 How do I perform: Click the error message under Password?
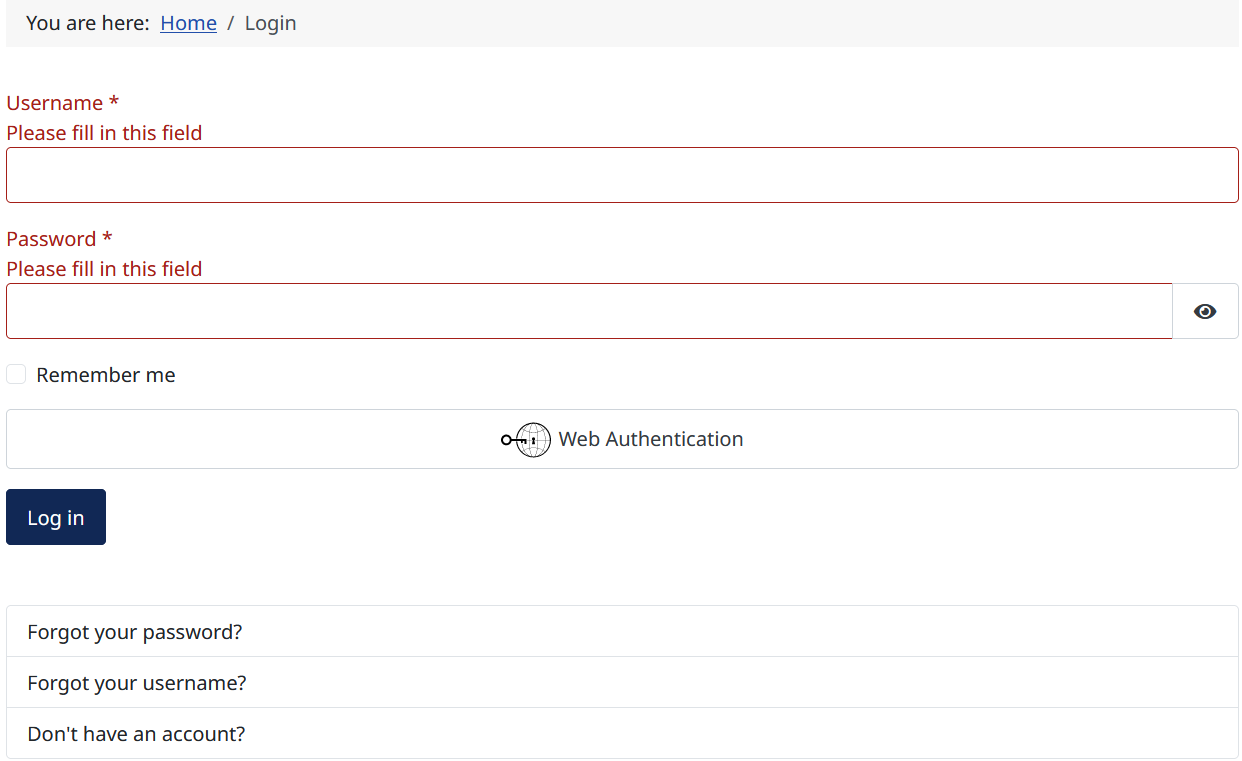(x=104, y=269)
